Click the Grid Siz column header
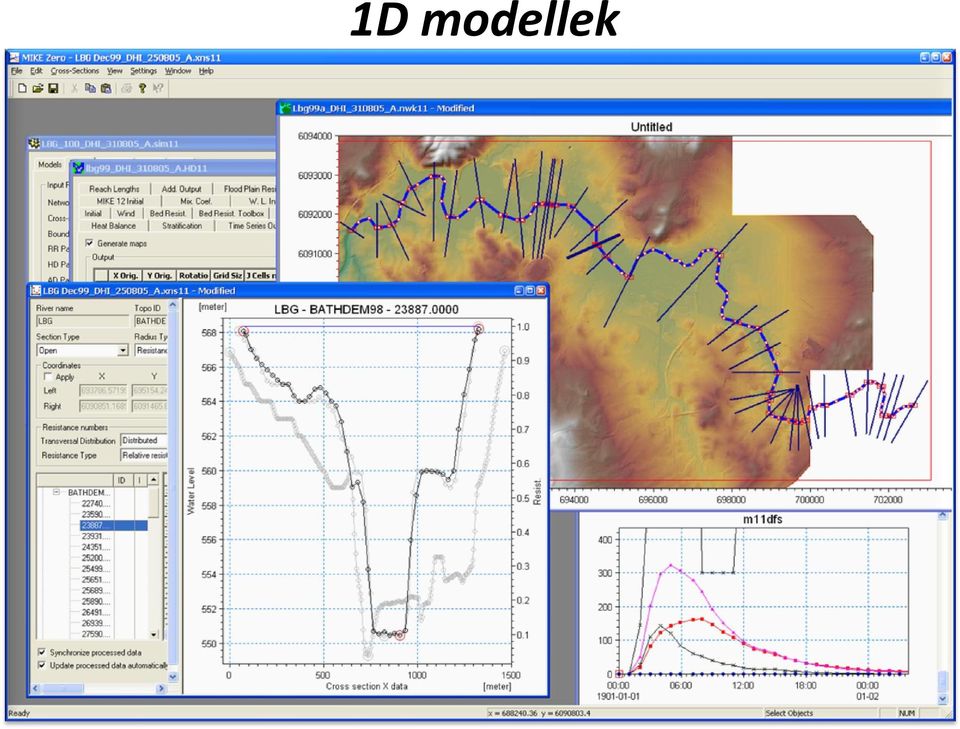 [x=228, y=276]
